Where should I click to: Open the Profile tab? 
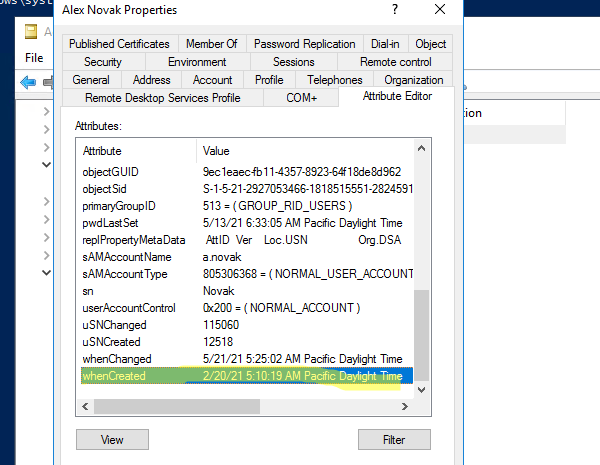click(269, 80)
